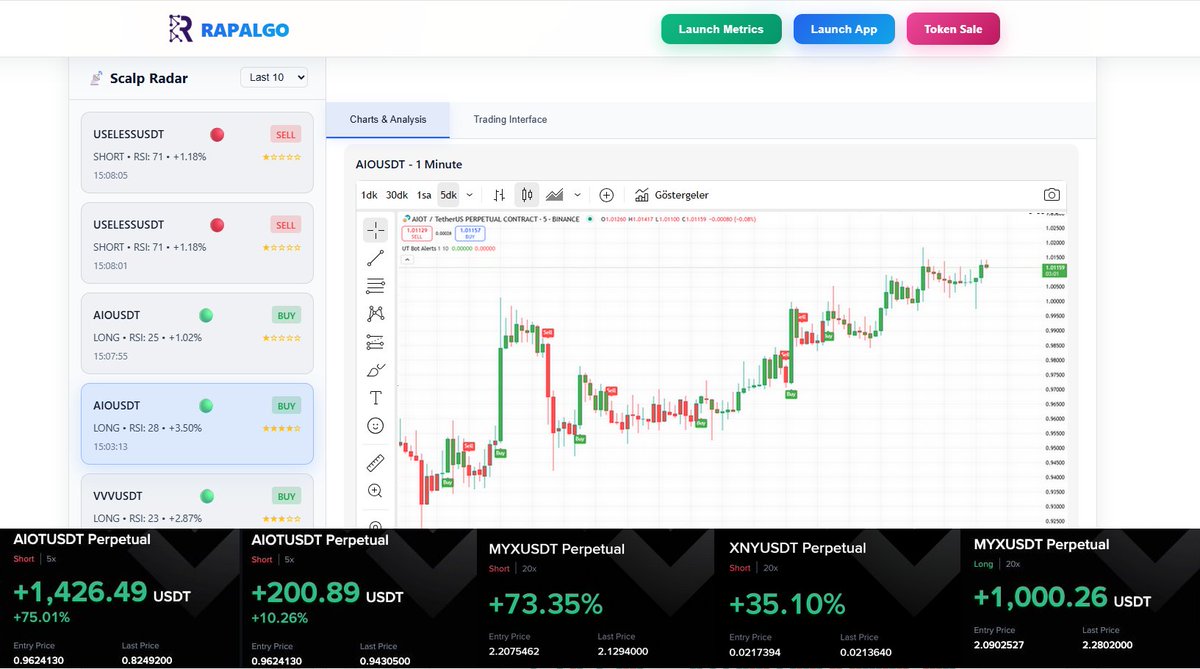The image size is (1200, 669).
Task: Select the brush drawing tool
Action: 375,370
